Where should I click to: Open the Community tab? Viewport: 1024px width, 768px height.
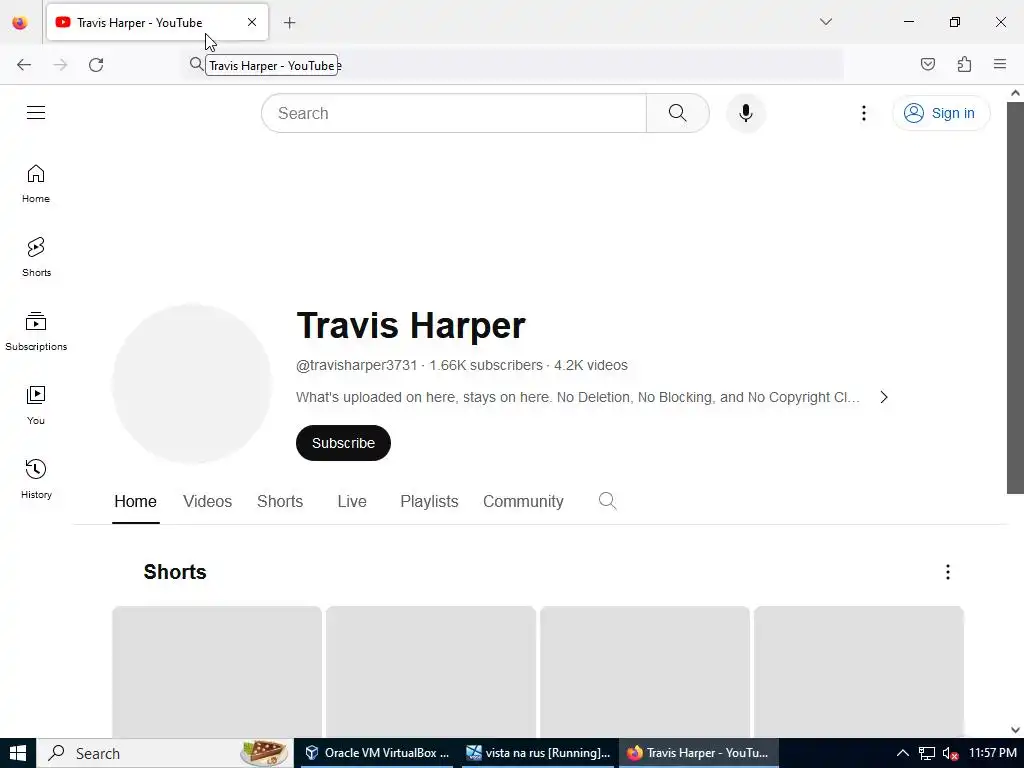(x=523, y=502)
